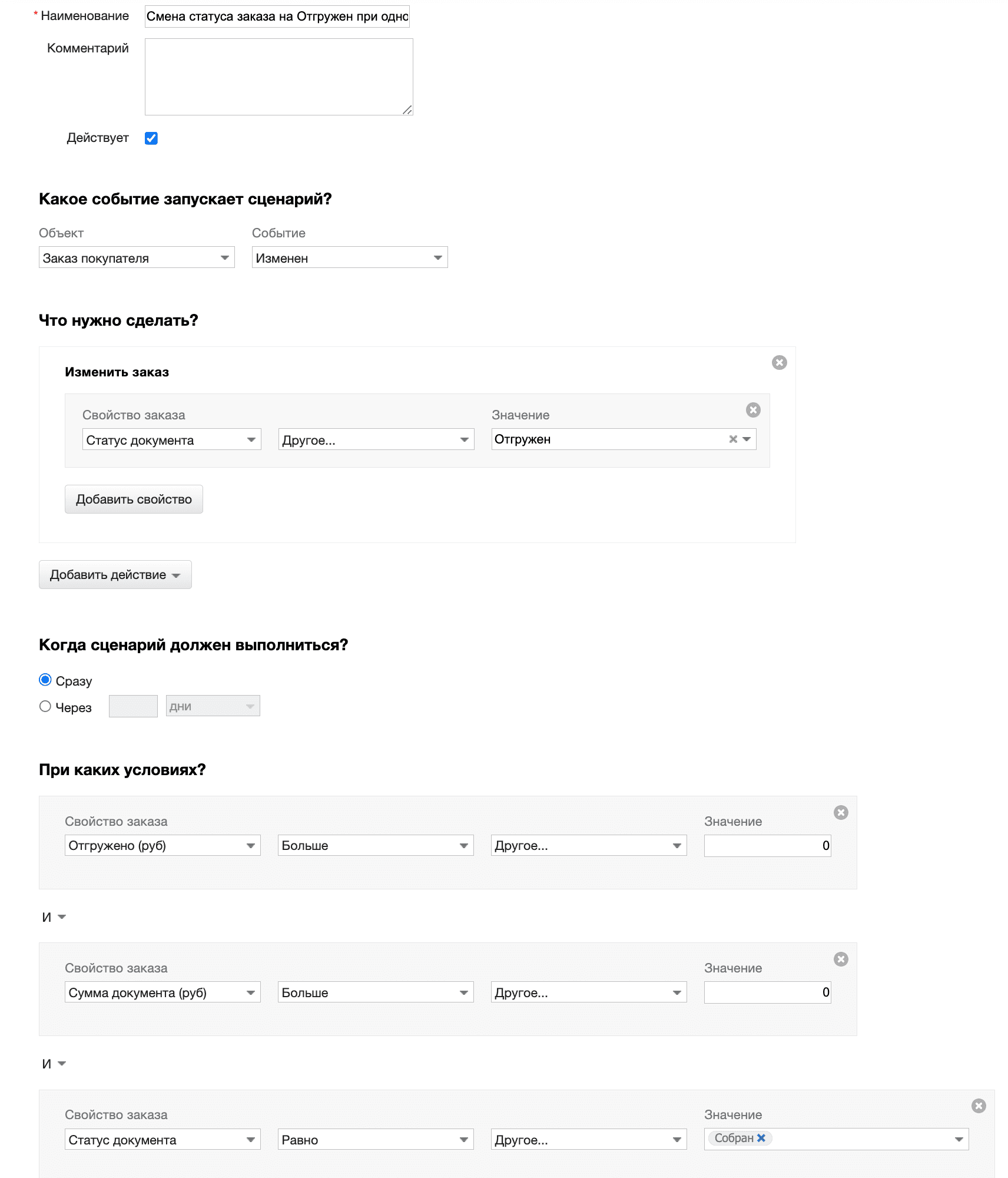
Task: Remove the 'Отгружено (руб)' condition
Action: (x=841, y=813)
